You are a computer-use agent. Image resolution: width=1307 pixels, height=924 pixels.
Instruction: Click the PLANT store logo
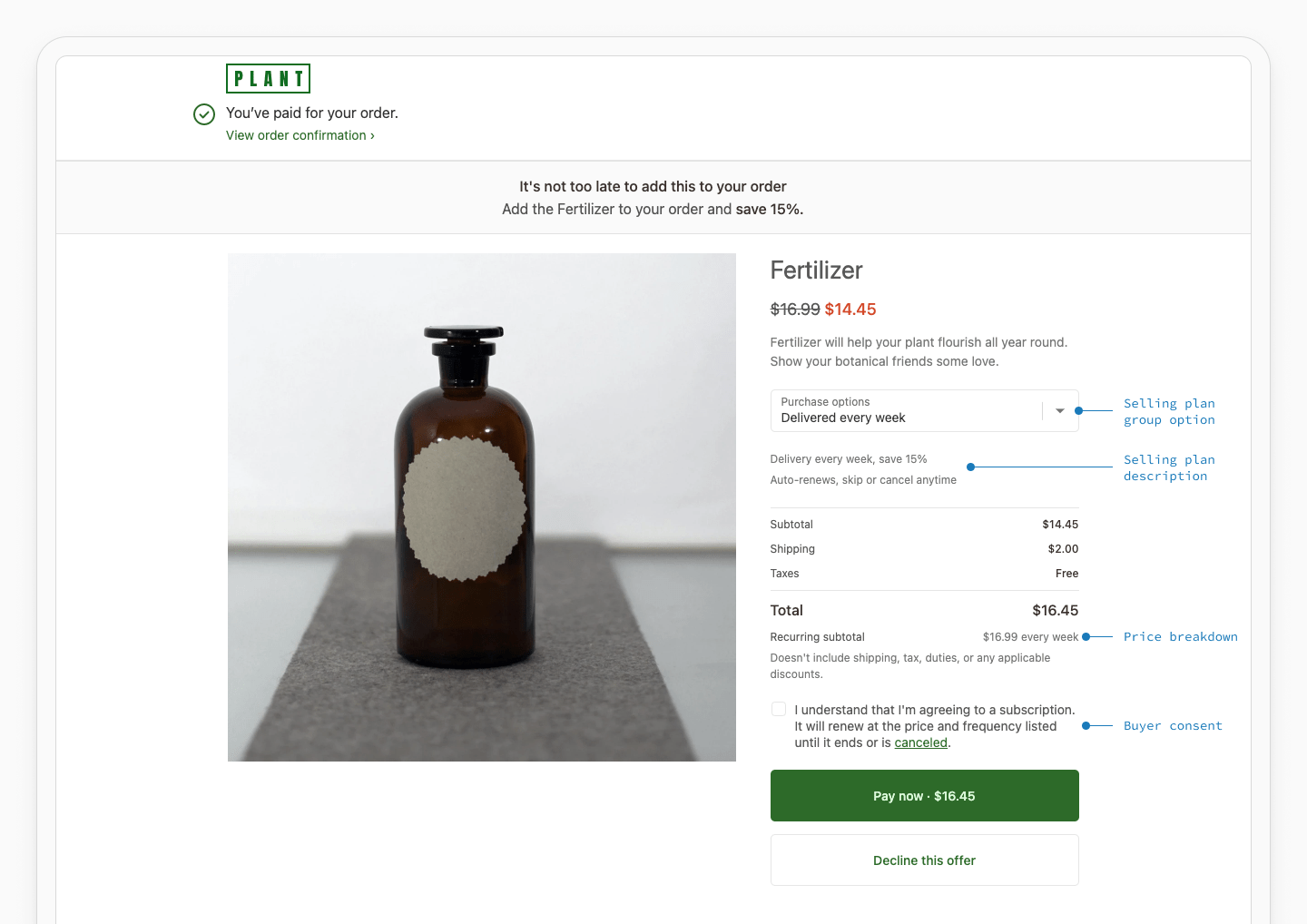[x=268, y=78]
